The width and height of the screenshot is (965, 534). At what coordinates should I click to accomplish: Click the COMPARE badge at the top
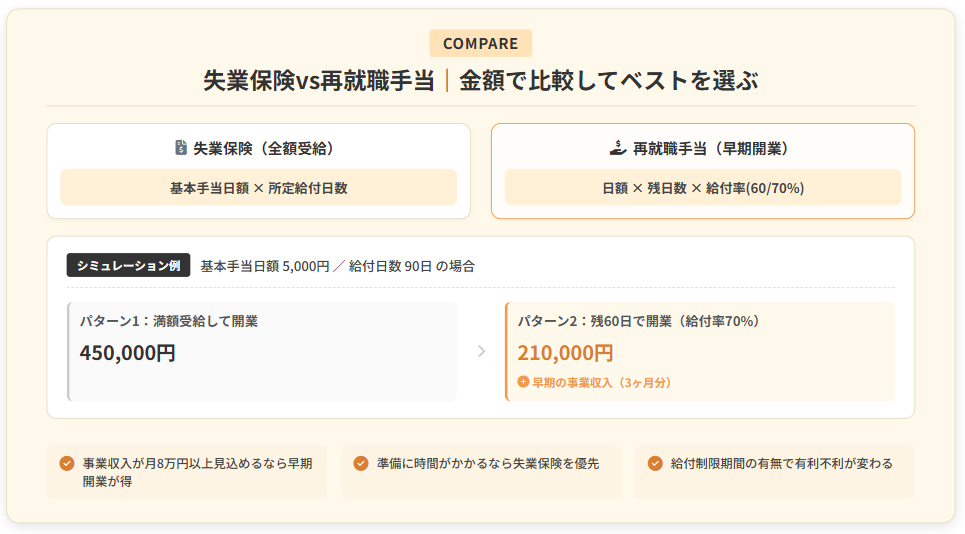coord(481,43)
